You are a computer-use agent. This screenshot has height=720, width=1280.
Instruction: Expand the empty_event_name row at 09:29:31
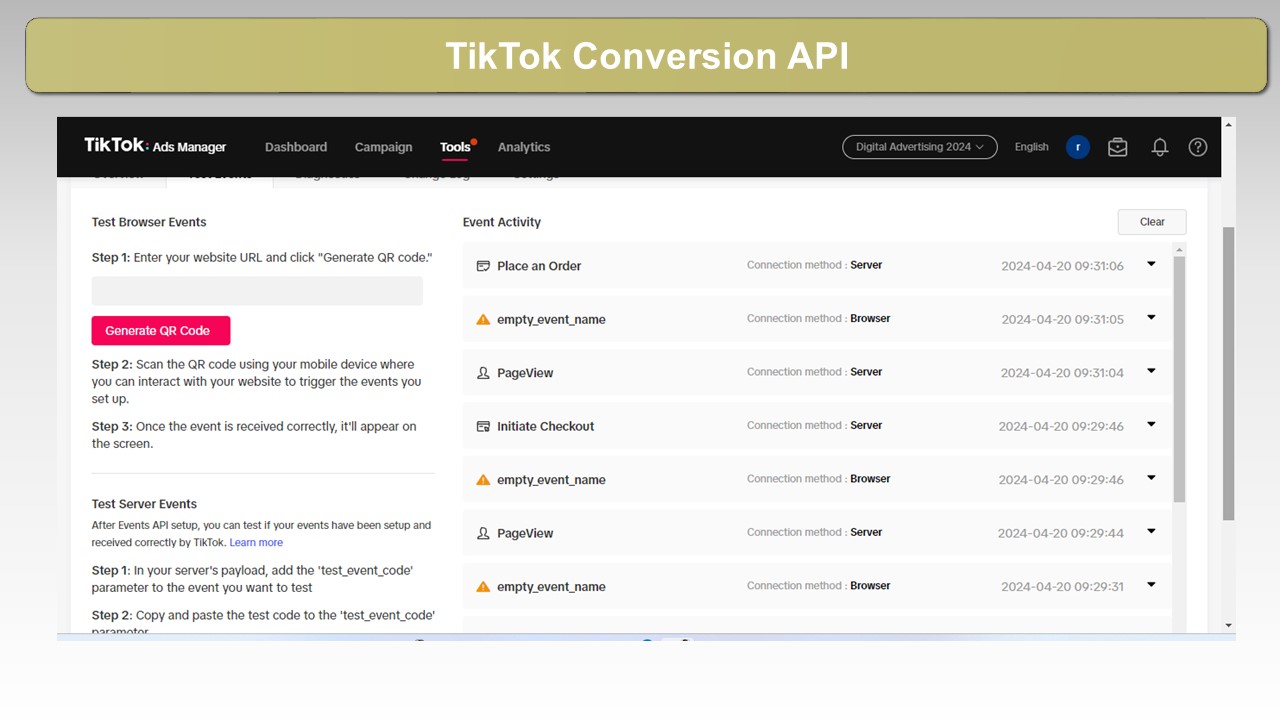click(1151, 585)
